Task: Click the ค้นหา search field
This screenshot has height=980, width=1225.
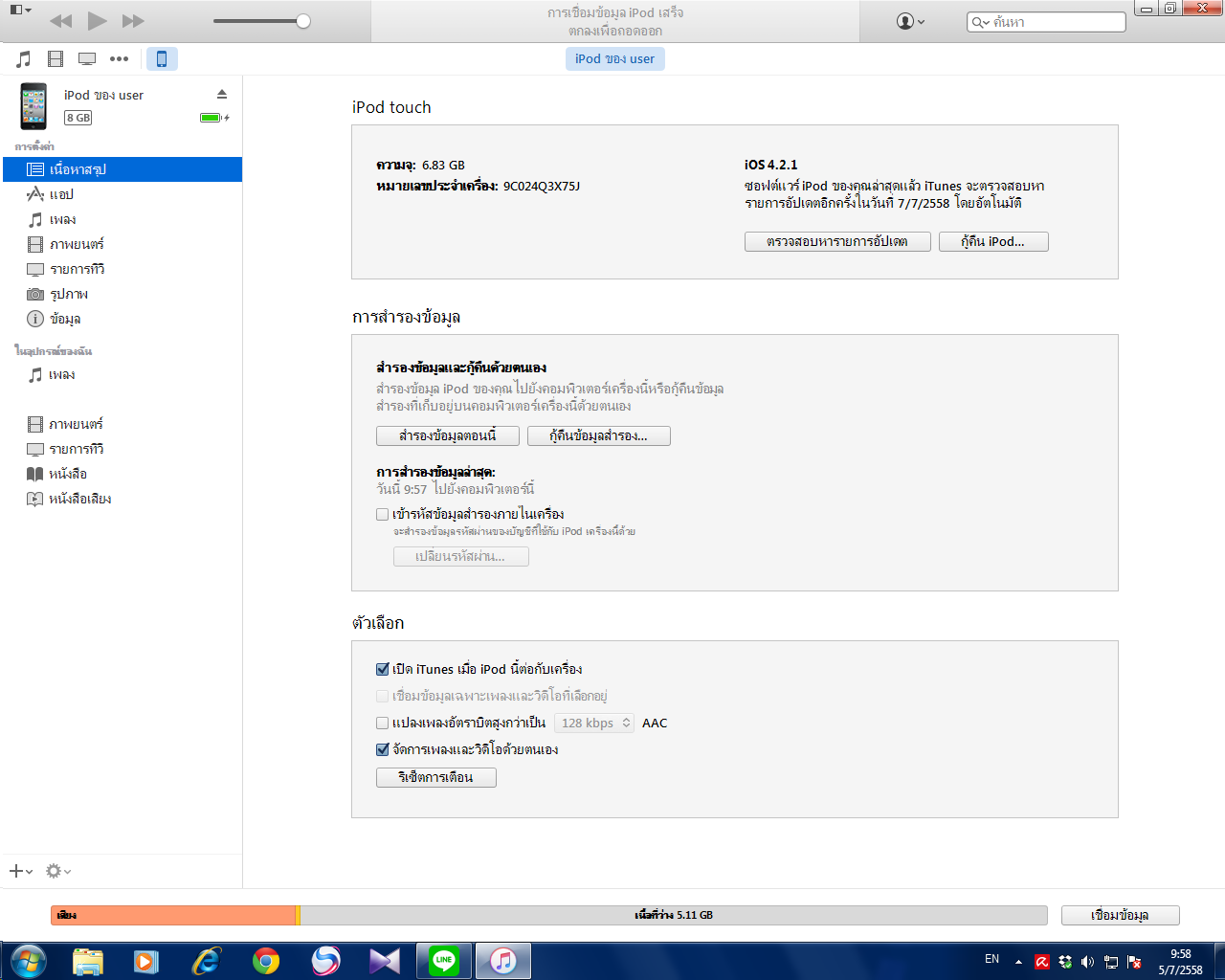Action: tap(1047, 22)
